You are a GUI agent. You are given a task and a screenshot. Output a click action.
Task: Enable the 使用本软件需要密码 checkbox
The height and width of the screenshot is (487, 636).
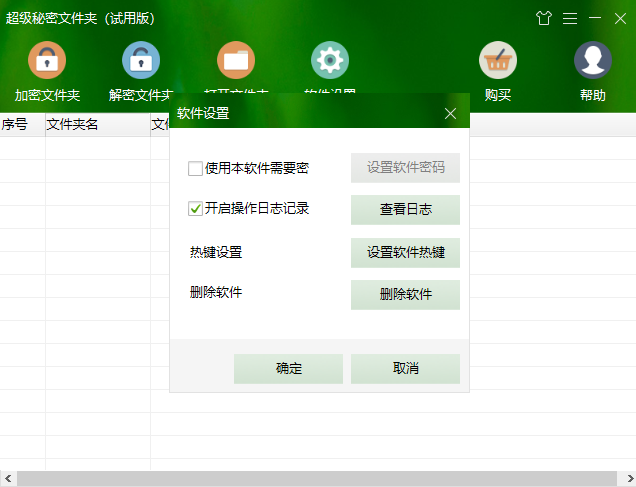click(196, 168)
